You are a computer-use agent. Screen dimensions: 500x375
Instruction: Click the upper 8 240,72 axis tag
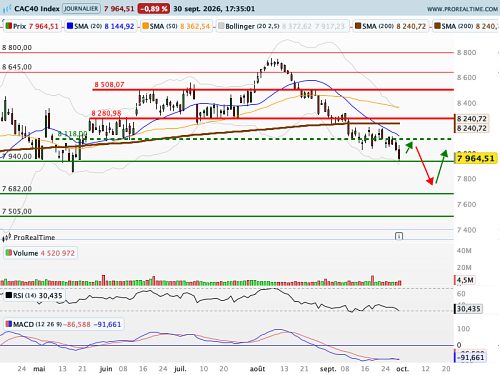[472, 119]
